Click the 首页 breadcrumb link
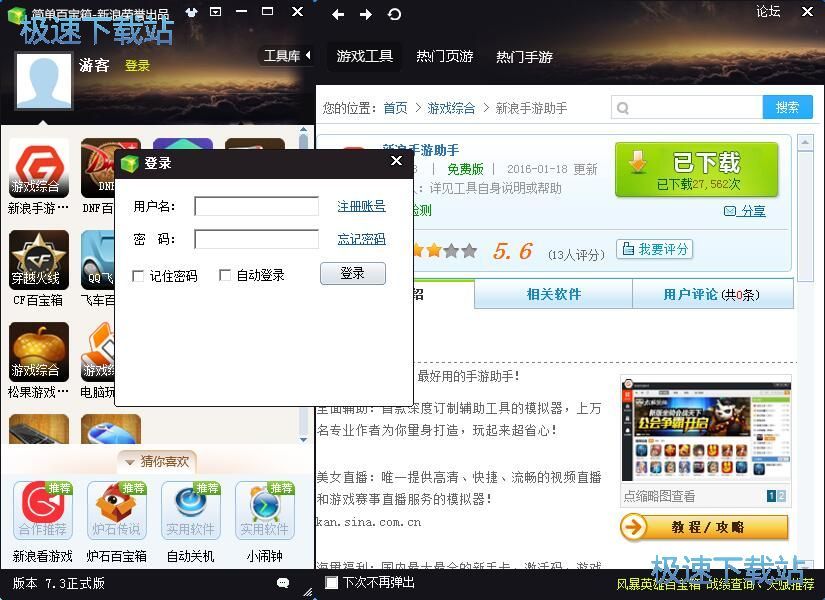Image resolution: width=825 pixels, height=600 pixels. pyautogui.click(x=395, y=108)
